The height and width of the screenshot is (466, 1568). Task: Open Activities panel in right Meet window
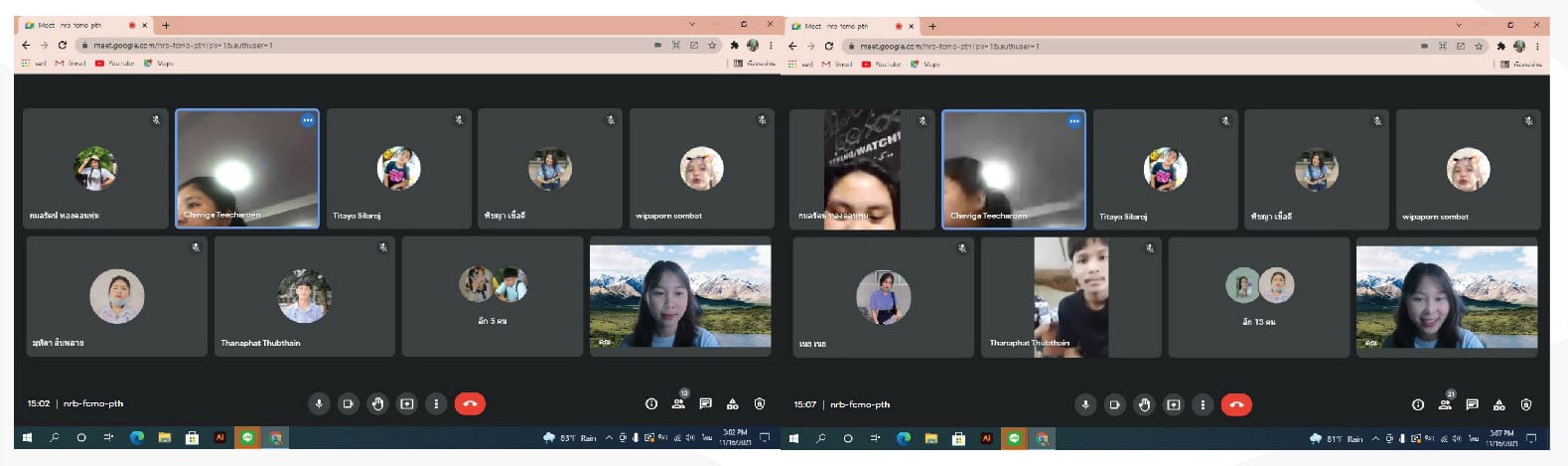[1499, 404]
